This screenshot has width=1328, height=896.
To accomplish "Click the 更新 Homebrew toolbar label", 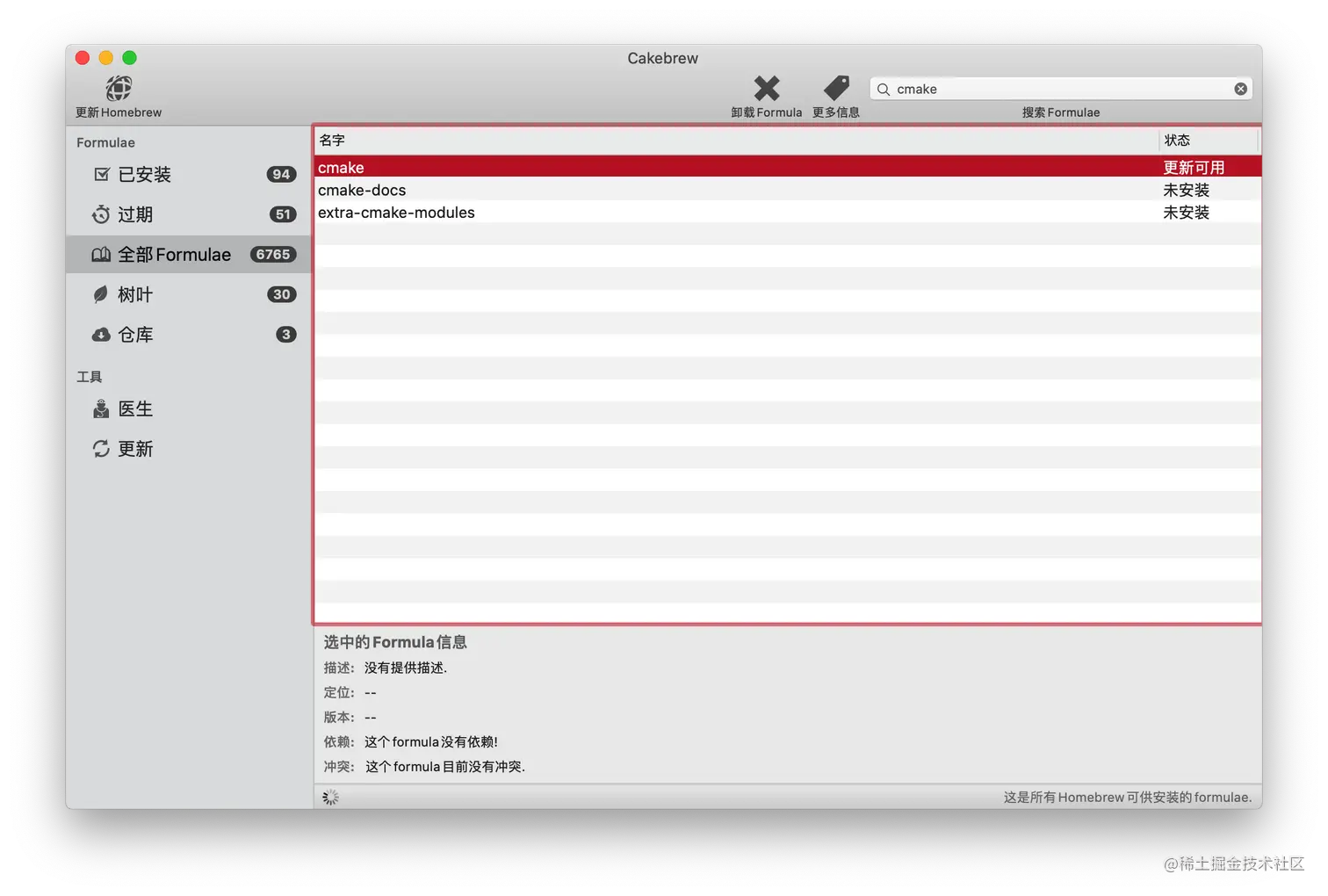I will click(119, 112).
